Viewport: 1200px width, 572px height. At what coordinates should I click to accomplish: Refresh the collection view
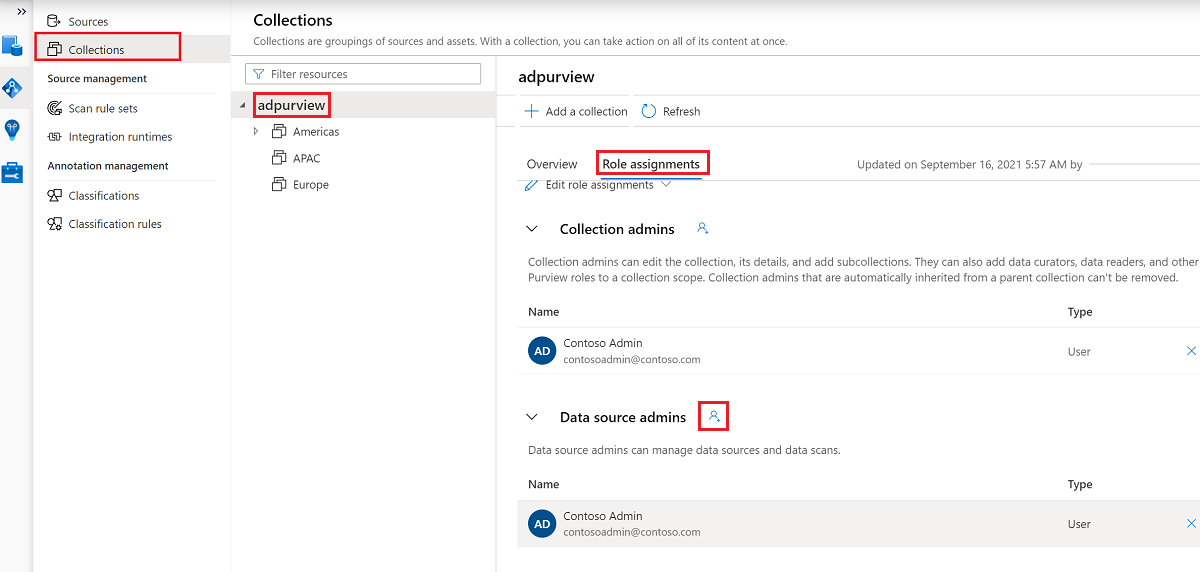point(671,111)
